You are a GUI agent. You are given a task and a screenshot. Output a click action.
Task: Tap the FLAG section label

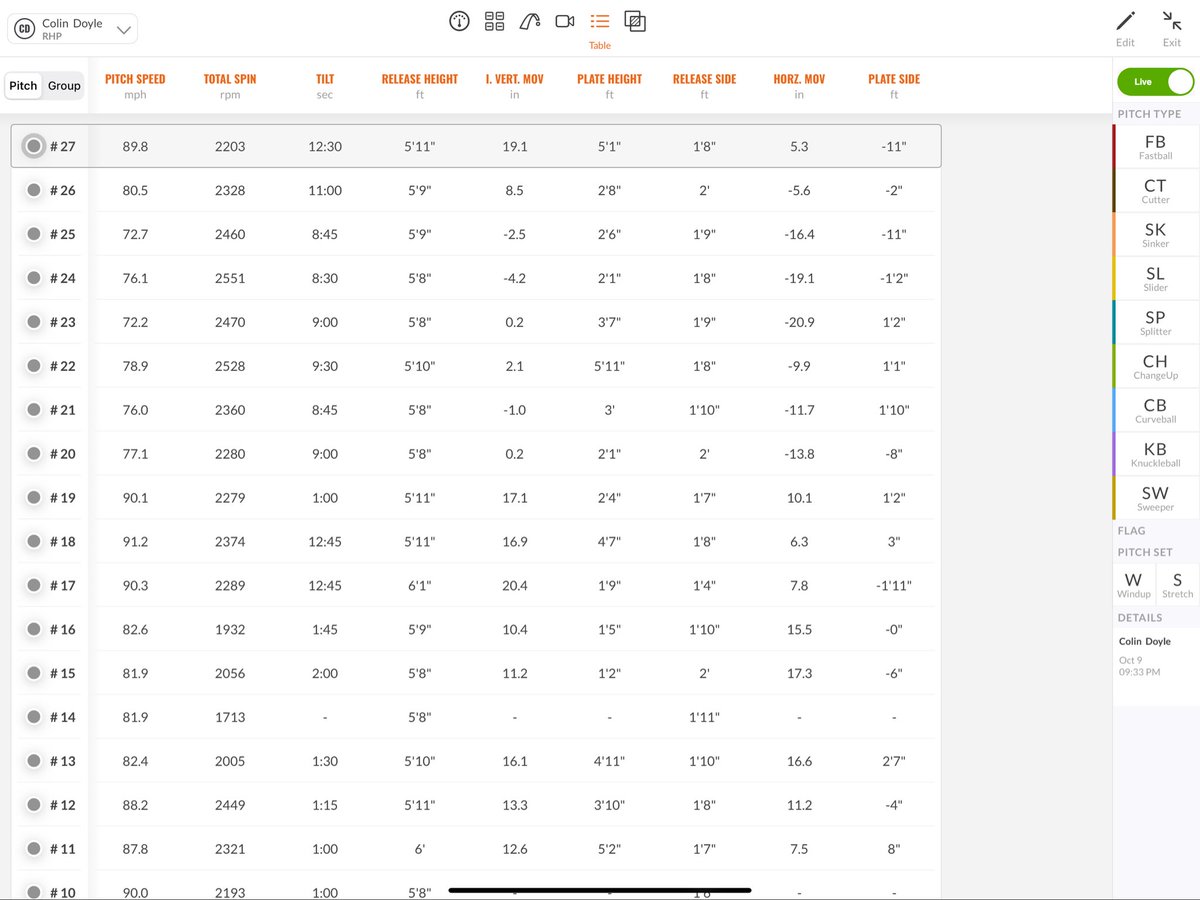coord(1132,531)
